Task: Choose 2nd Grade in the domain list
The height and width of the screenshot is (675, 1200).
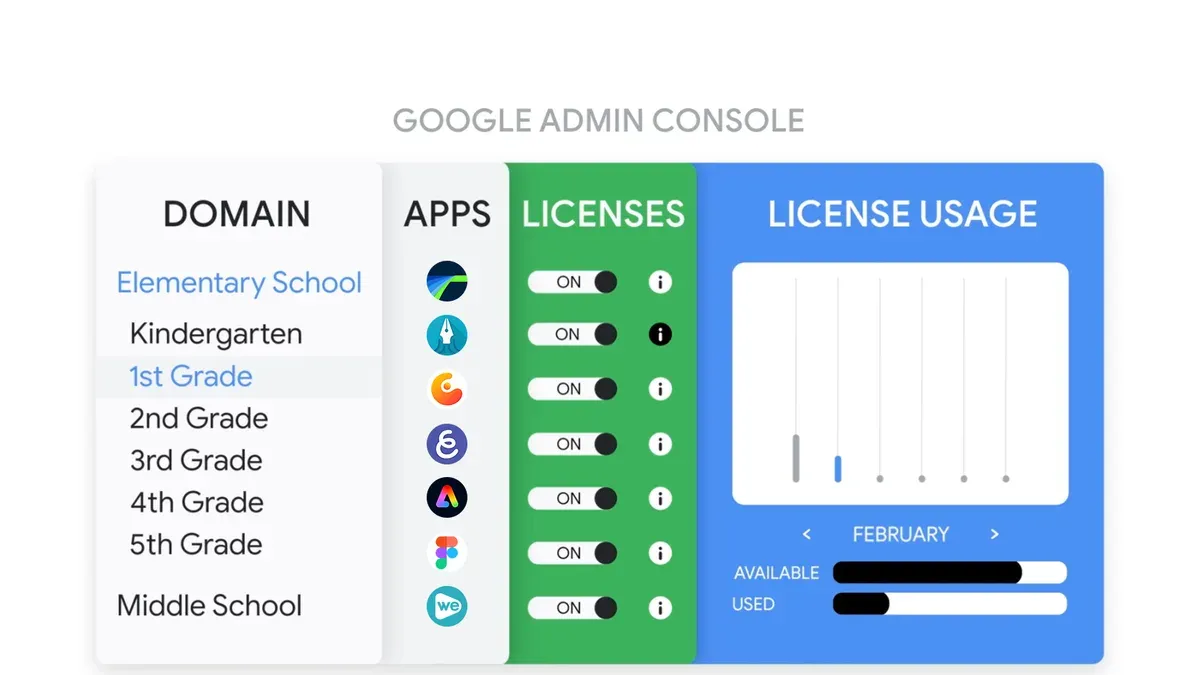Action: point(199,418)
